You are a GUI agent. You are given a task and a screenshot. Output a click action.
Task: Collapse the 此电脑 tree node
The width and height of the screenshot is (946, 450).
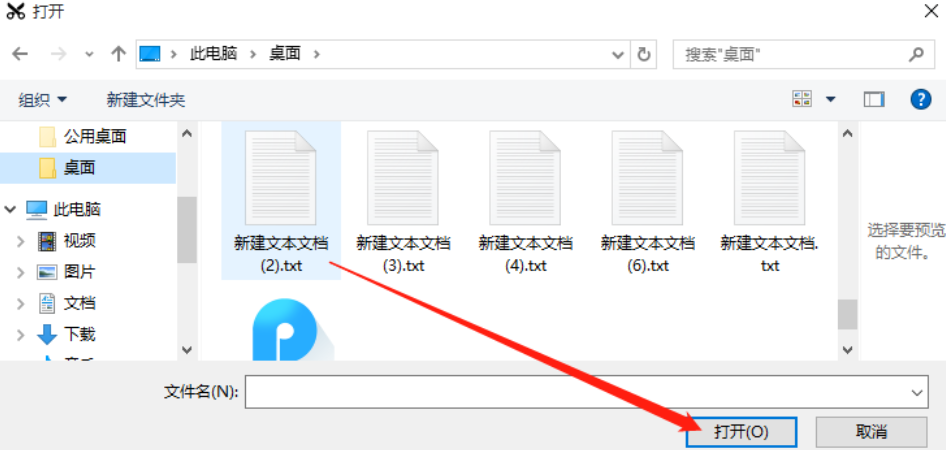tap(10, 209)
